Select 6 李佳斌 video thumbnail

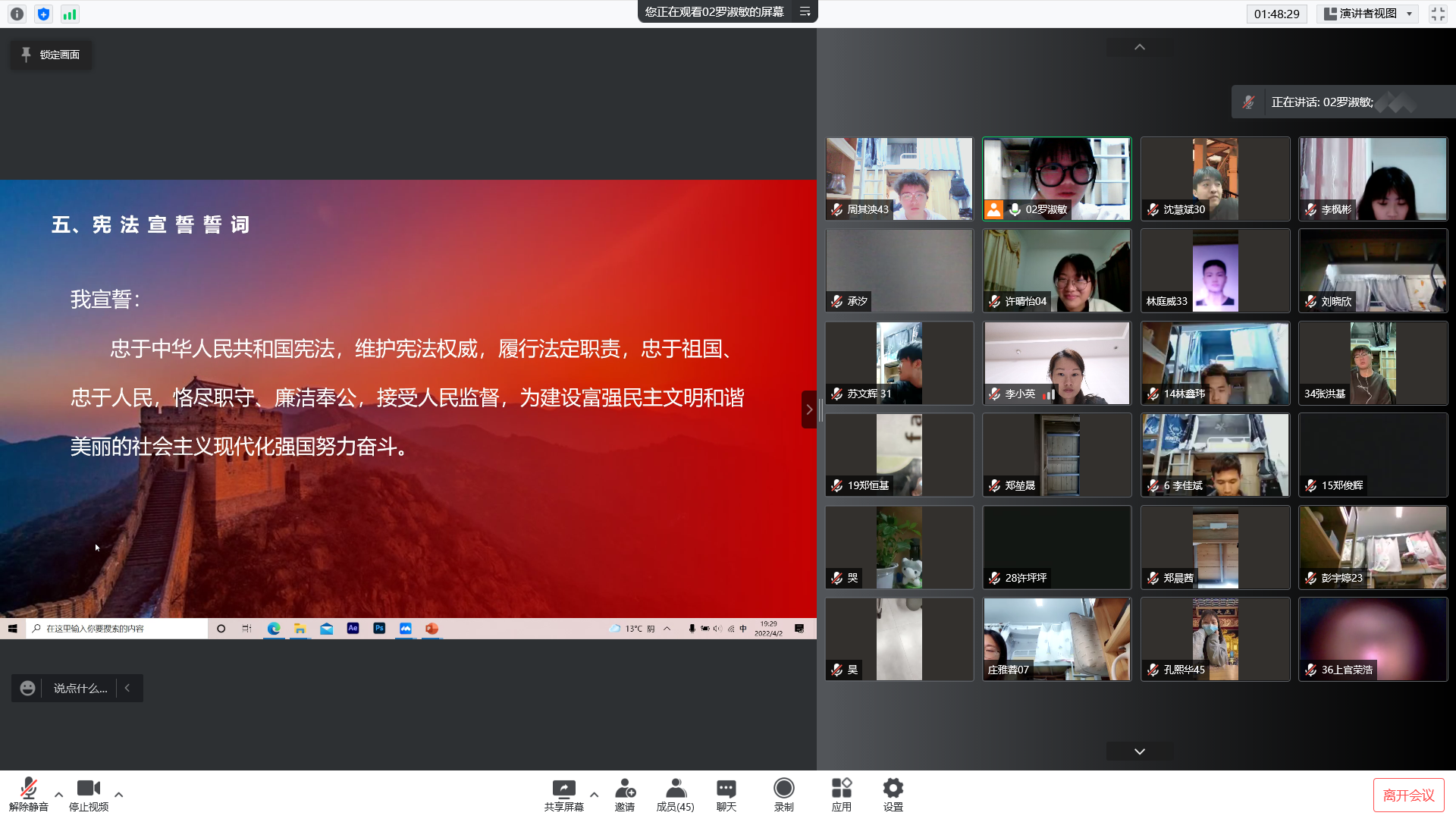[x=1215, y=455]
